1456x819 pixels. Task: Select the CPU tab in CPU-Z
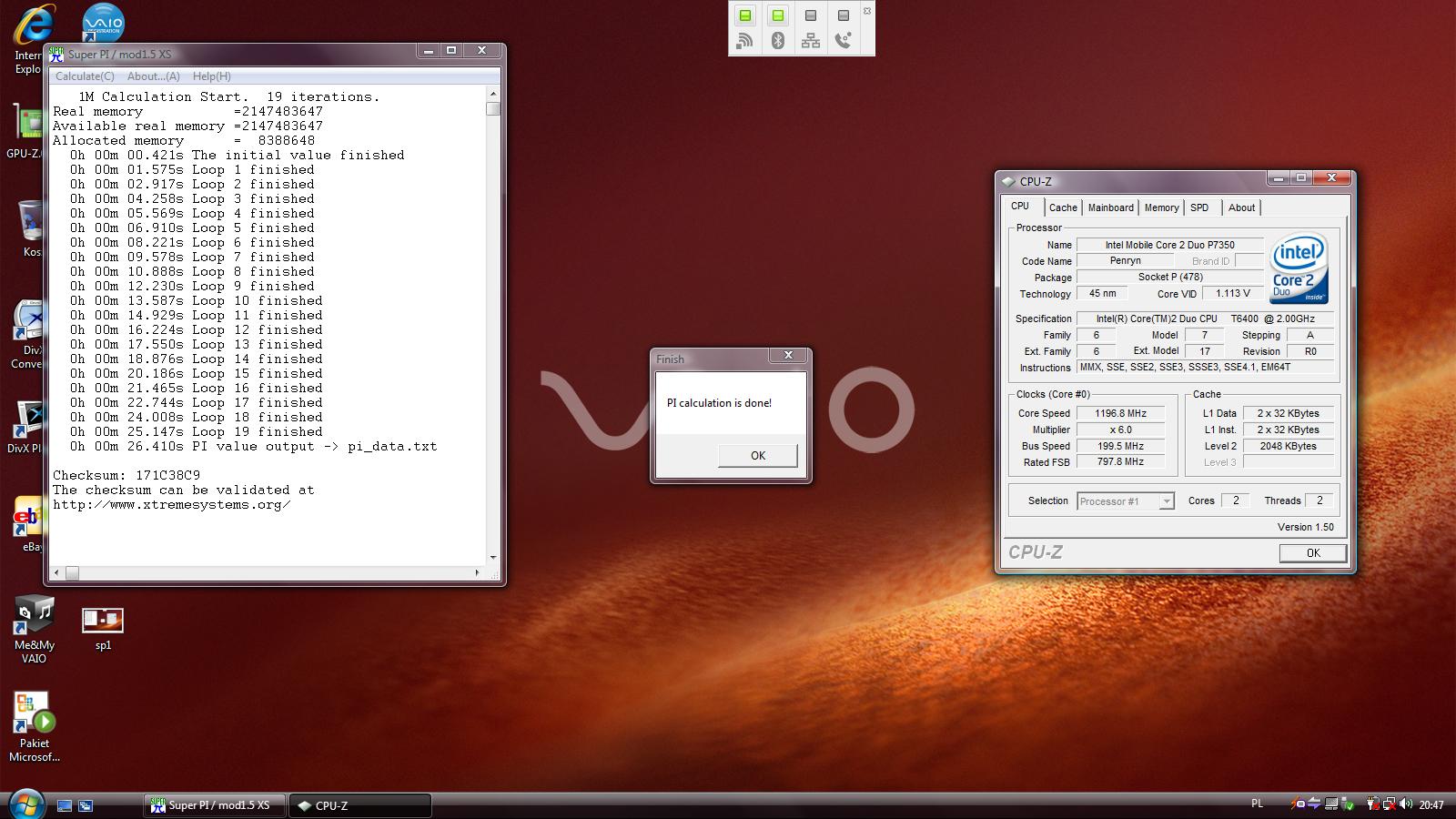pos(1020,206)
